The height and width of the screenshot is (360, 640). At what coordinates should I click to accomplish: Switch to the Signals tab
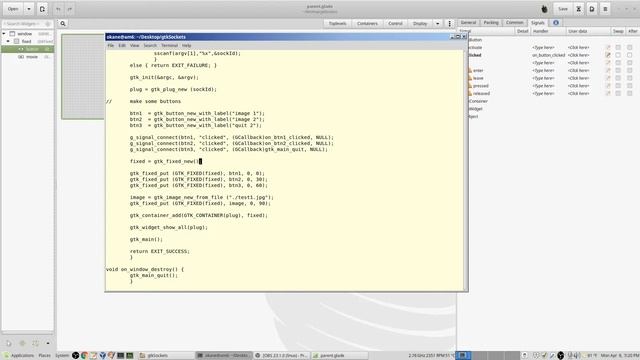click(x=538, y=23)
